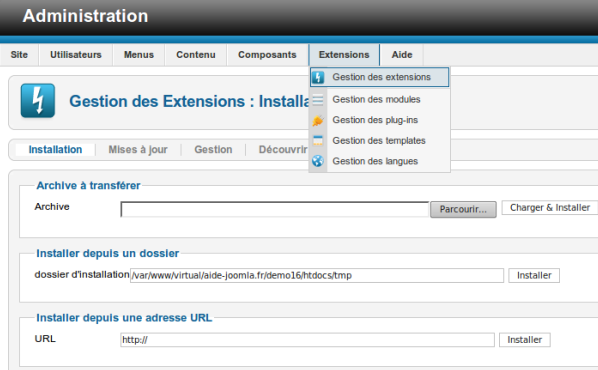Open the Menus menu
The height and width of the screenshot is (370, 598).
click(x=139, y=55)
